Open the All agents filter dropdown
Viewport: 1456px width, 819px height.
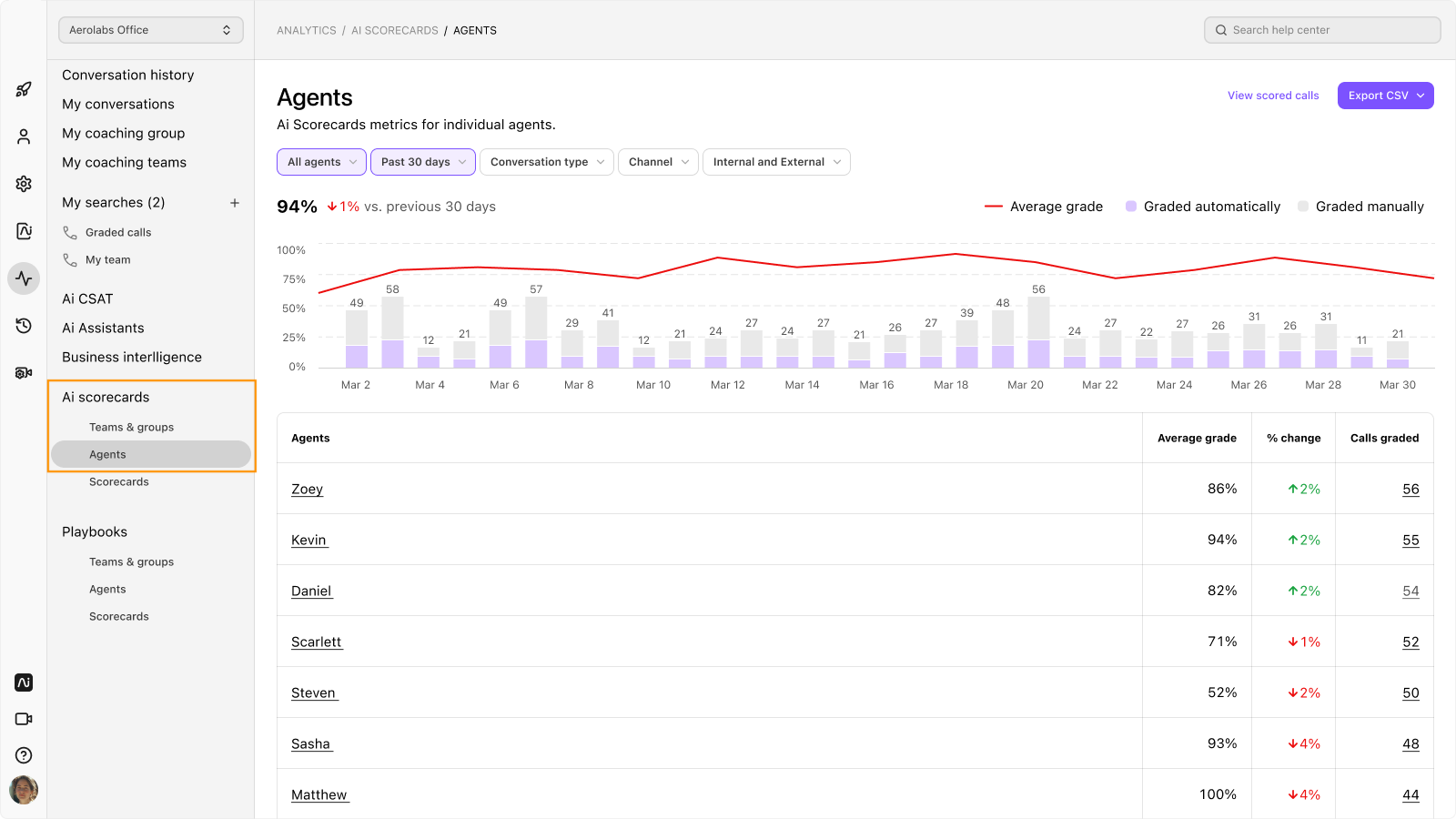321,162
